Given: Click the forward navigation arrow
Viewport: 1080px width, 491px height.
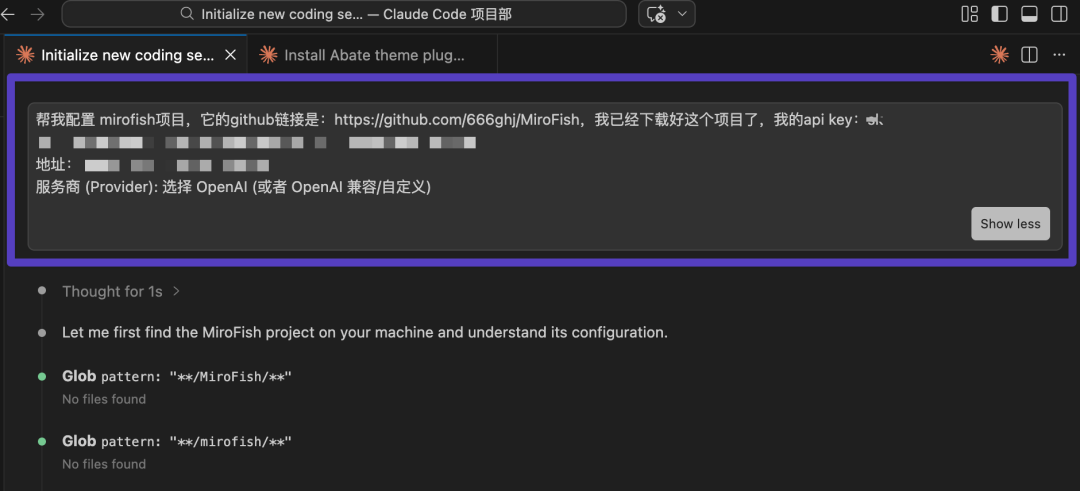Looking at the screenshot, I should click(x=37, y=14).
